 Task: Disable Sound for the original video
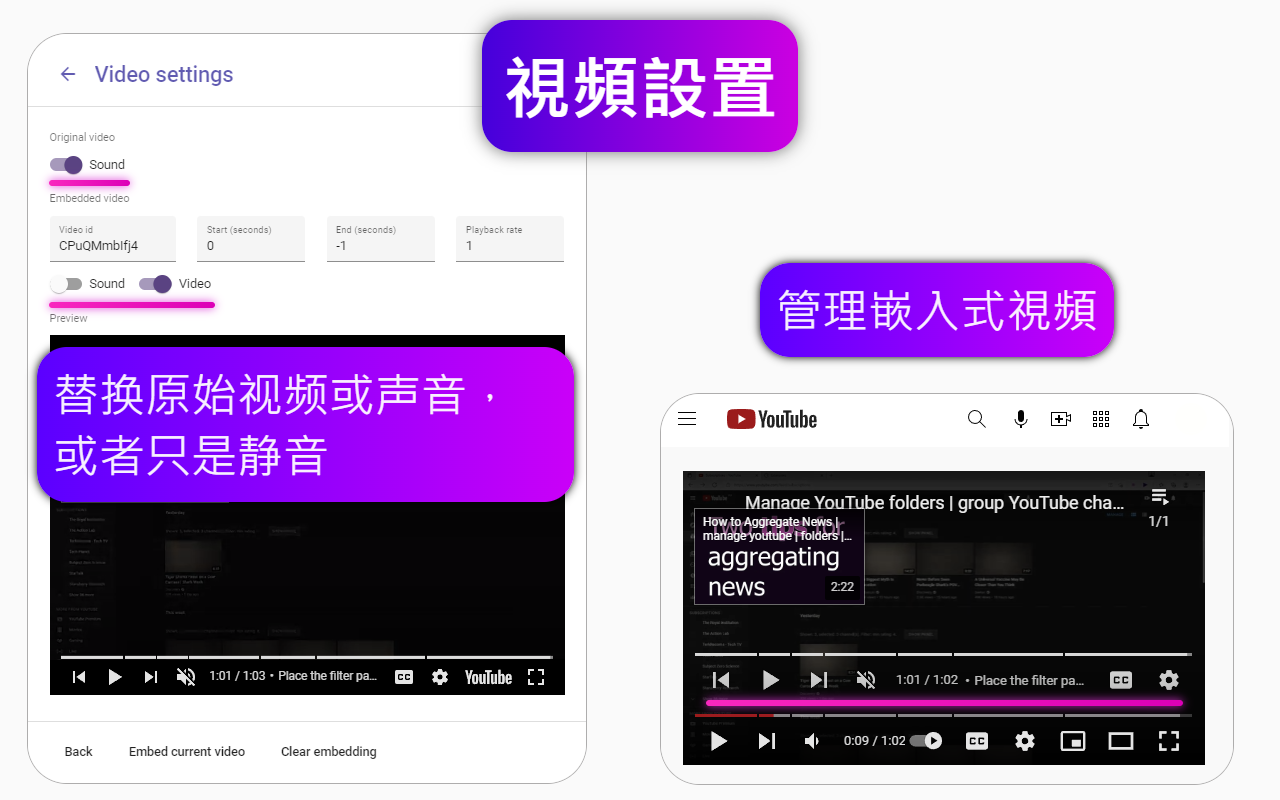point(65,165)
